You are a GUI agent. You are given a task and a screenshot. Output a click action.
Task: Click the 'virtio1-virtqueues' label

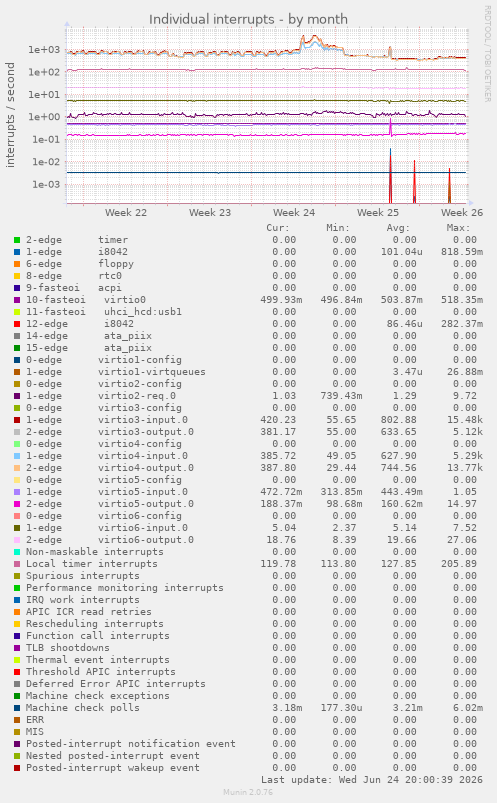(x=152, y=372)
